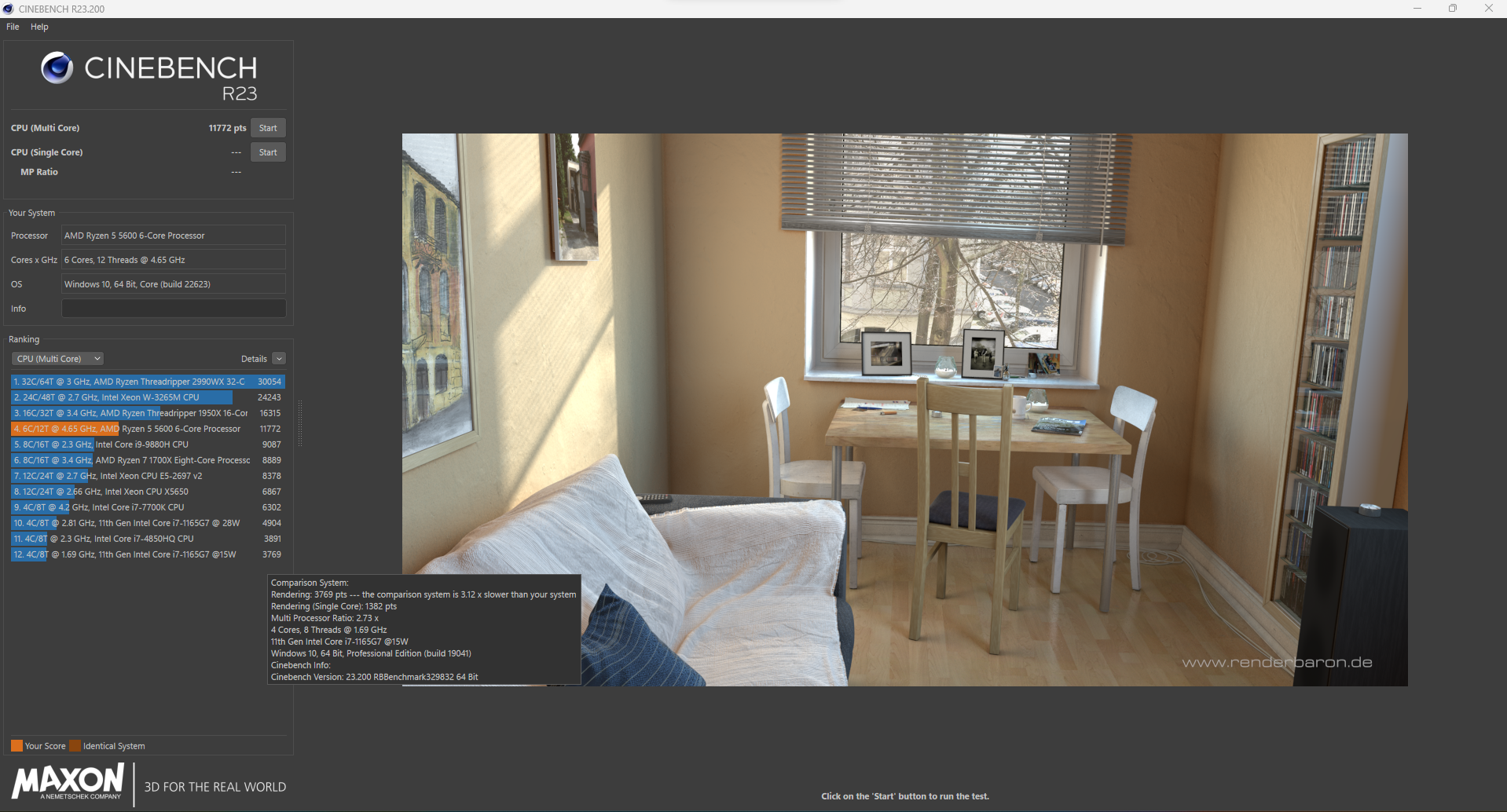1507x812 pixels.
Task: Select ranking row Xeon CPU E5-2697 v2
Action: [148, 476]
